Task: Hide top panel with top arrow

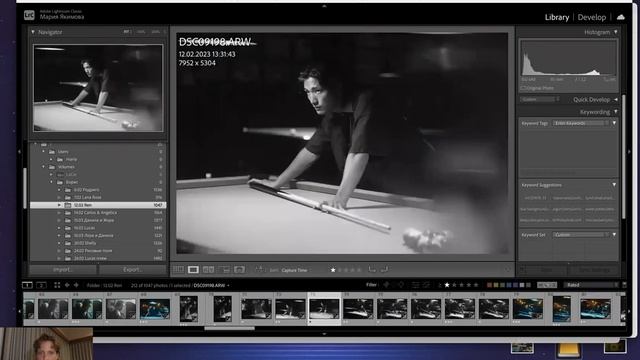Action: click(324, 6)
